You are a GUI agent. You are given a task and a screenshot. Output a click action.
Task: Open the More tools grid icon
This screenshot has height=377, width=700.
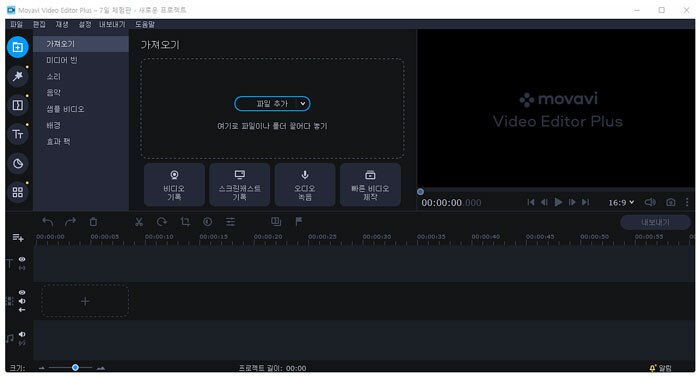click(17, 193)
